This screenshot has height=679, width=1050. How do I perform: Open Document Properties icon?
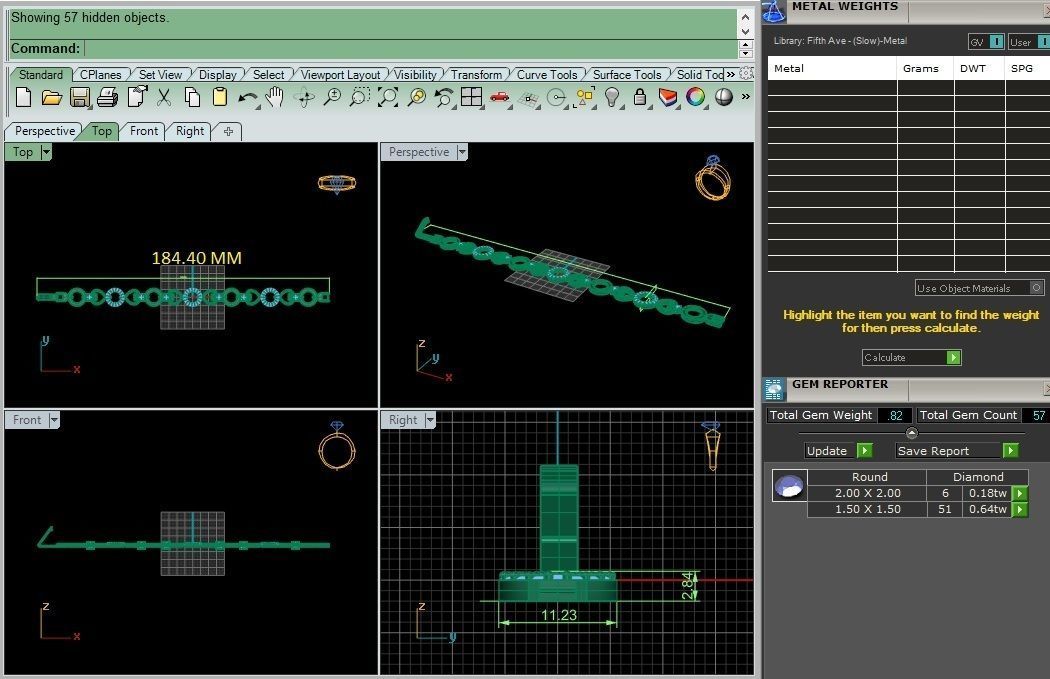(x=137, y=97)
